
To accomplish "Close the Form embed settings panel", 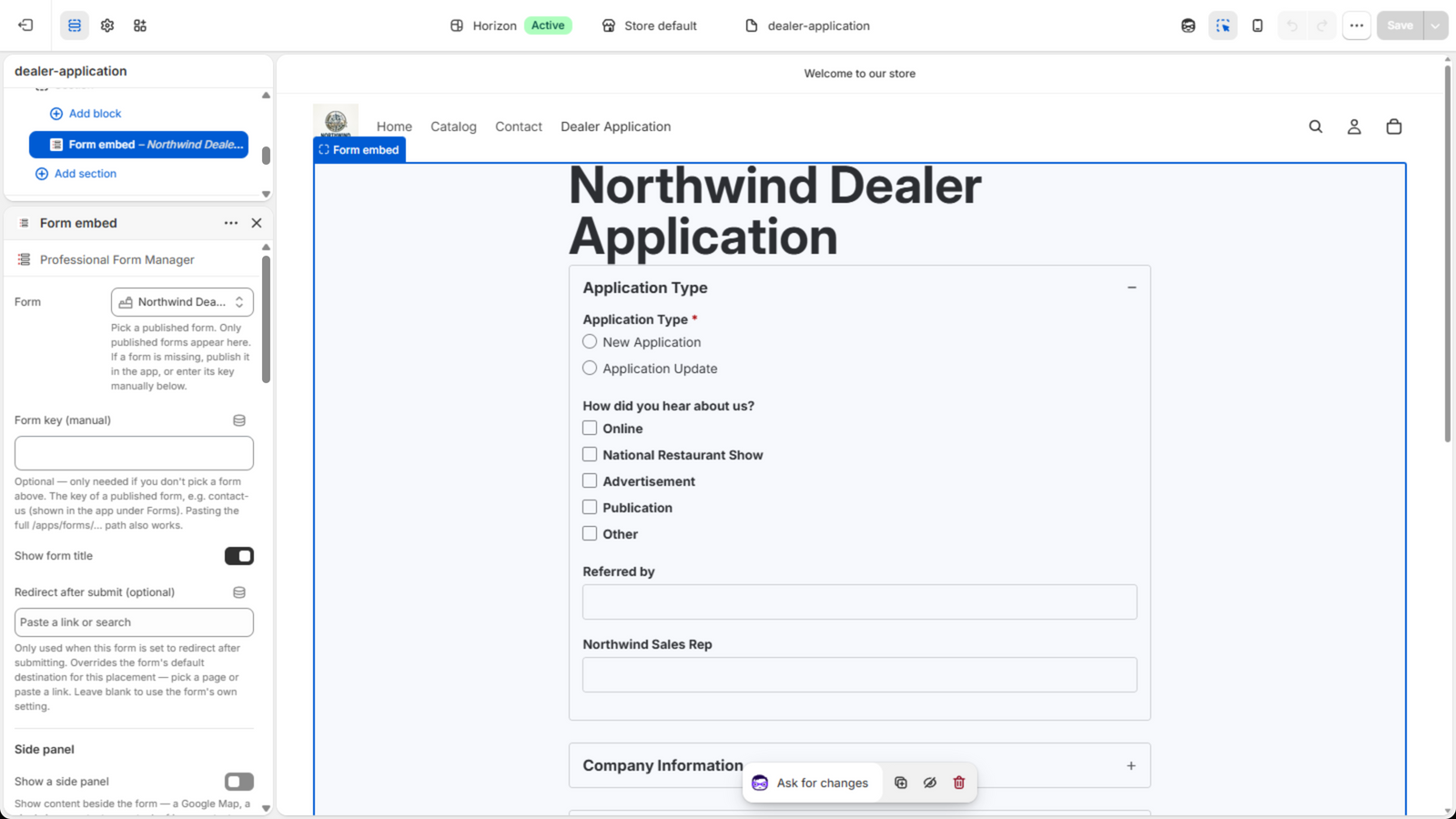I will point(257,223).
